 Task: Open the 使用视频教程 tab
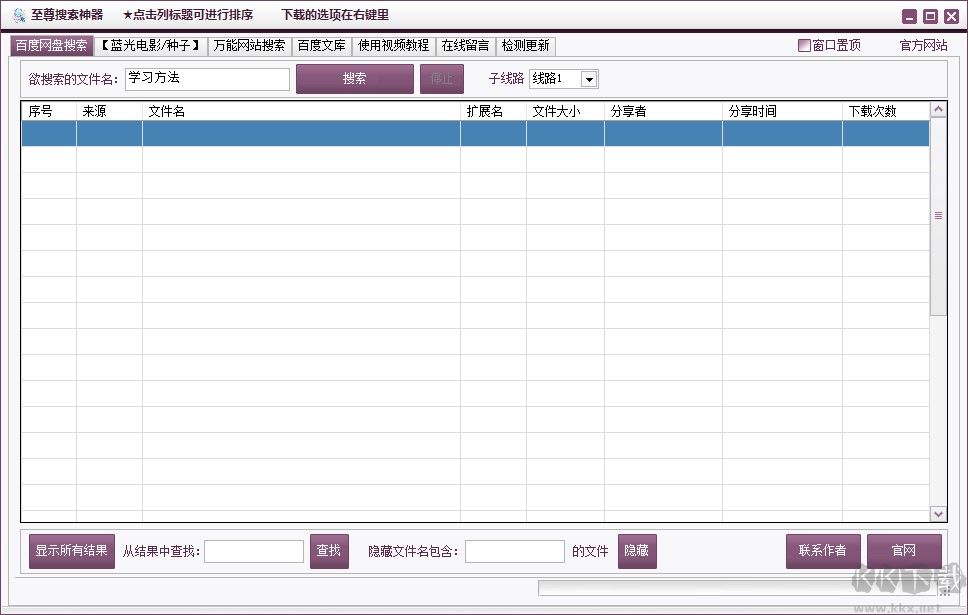coord(392,46)
